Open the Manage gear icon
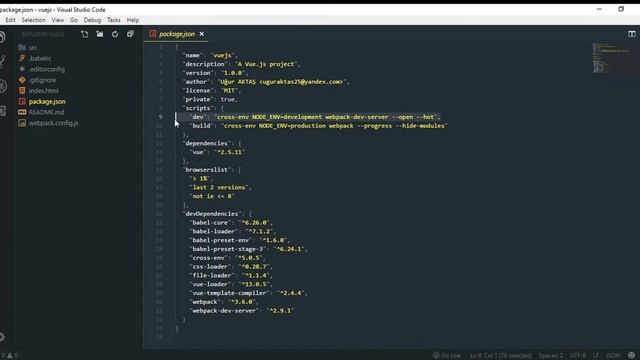Image resolution: width=640 pixels, height=360 pixels. 2,337
